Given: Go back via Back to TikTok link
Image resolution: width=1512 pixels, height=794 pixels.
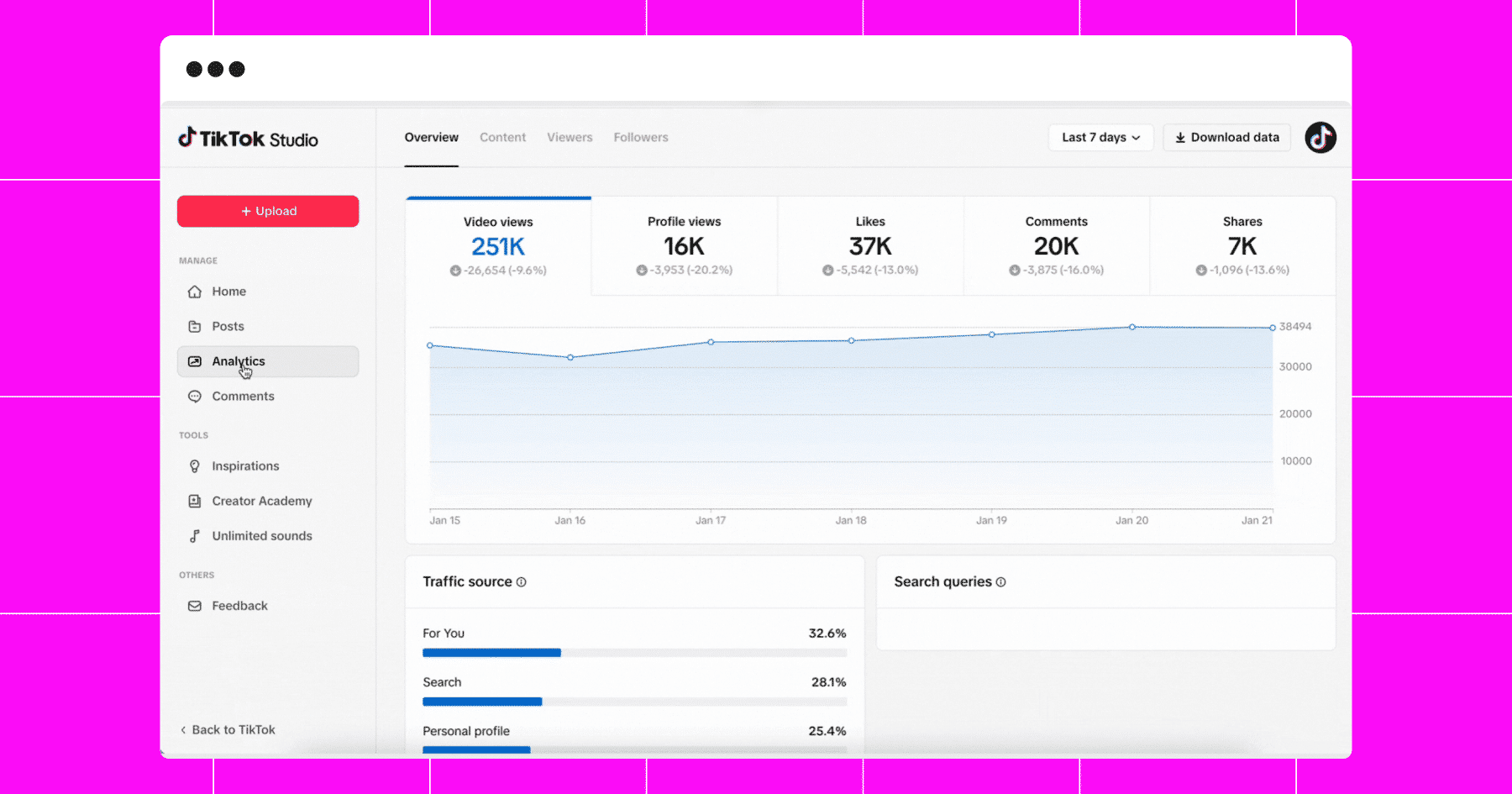Looking at the screenshot, I should click(x=228, y=729).
